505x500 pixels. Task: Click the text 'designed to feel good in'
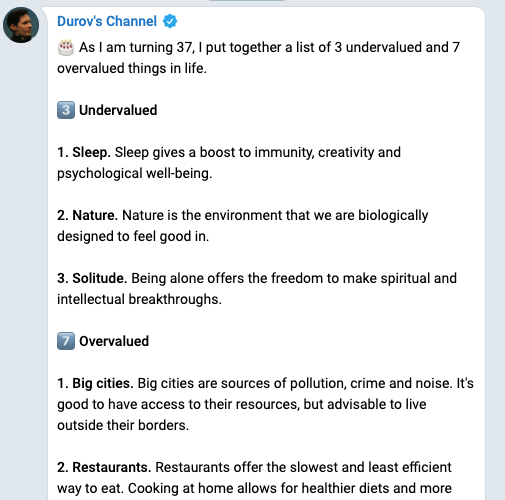[x=133, y=236]
